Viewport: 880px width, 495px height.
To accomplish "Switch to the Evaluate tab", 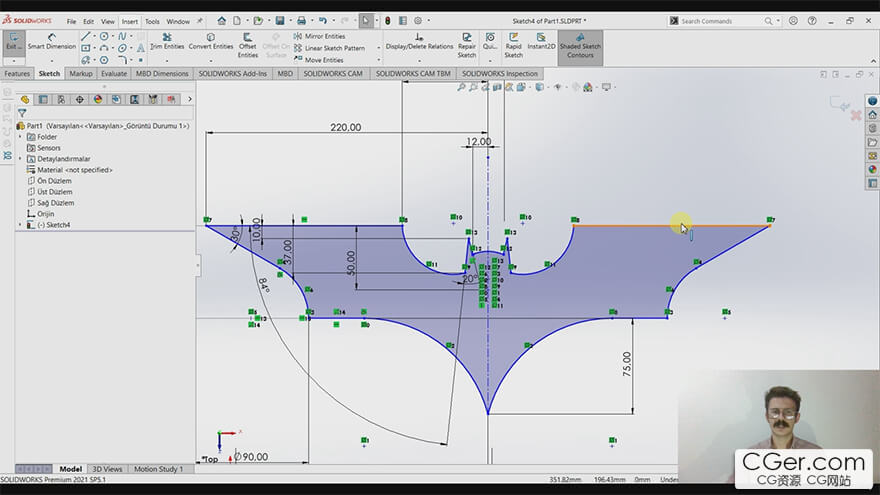I will click(x=114, y=74).
